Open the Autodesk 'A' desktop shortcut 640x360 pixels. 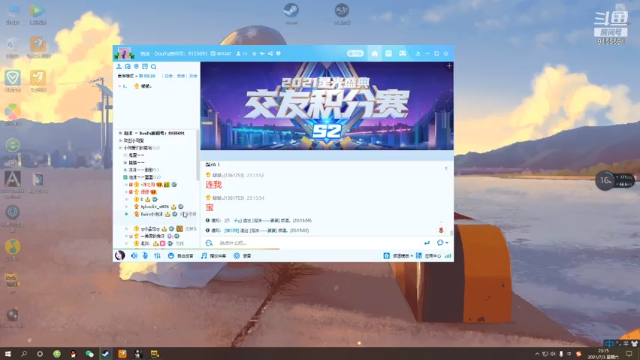(x=13, y=184)
